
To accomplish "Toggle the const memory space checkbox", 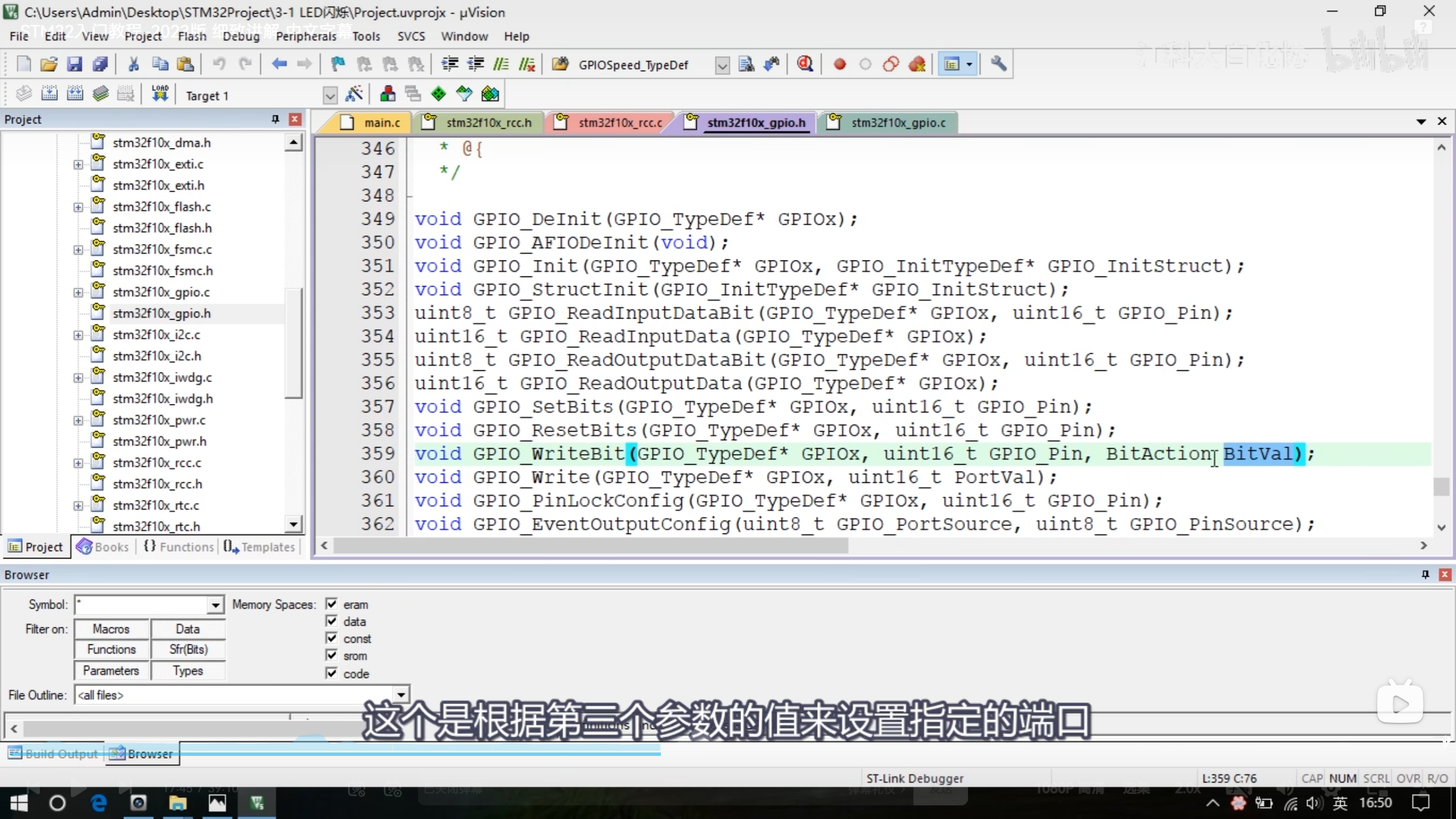I will pyautogui.click(x=332, y=638).
